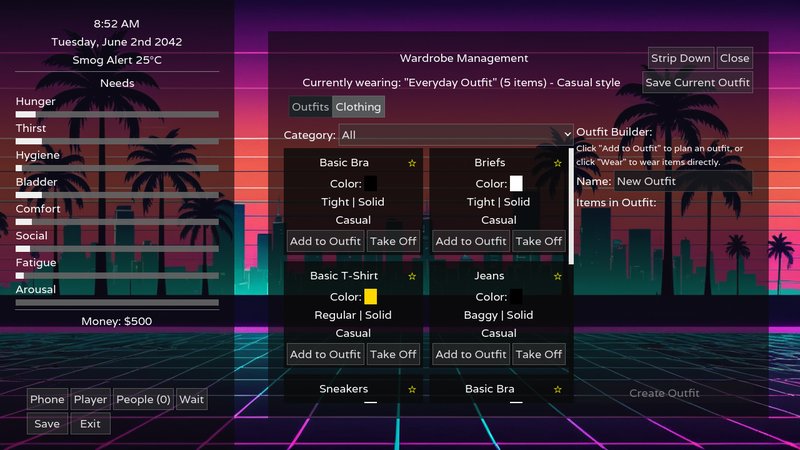Viewport: 800px width, 450px height.
Task: Toggle the star icon on the Briefs card
Action: pos(557,163)
